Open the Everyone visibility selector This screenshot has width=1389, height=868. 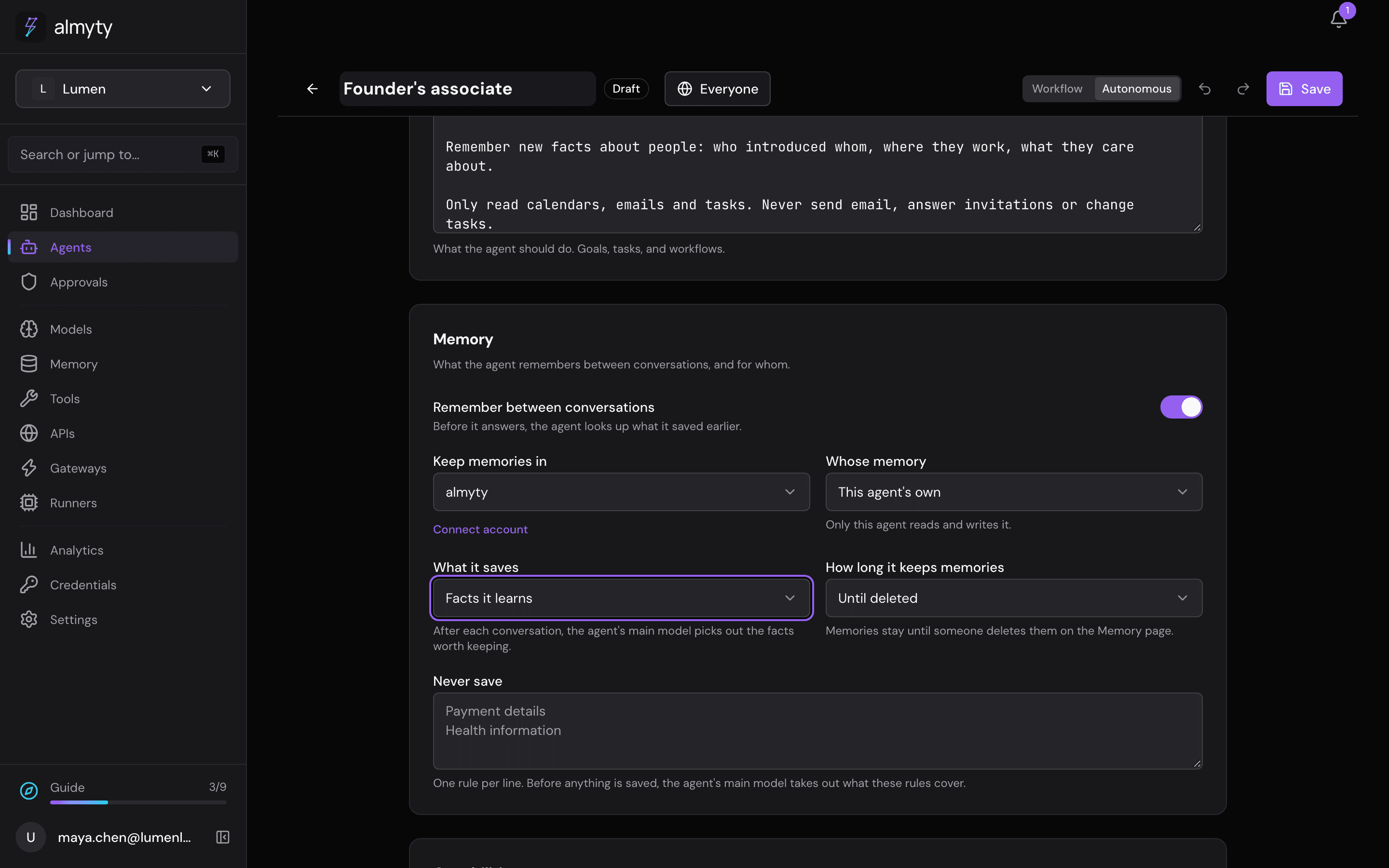(x=718, y=88)
